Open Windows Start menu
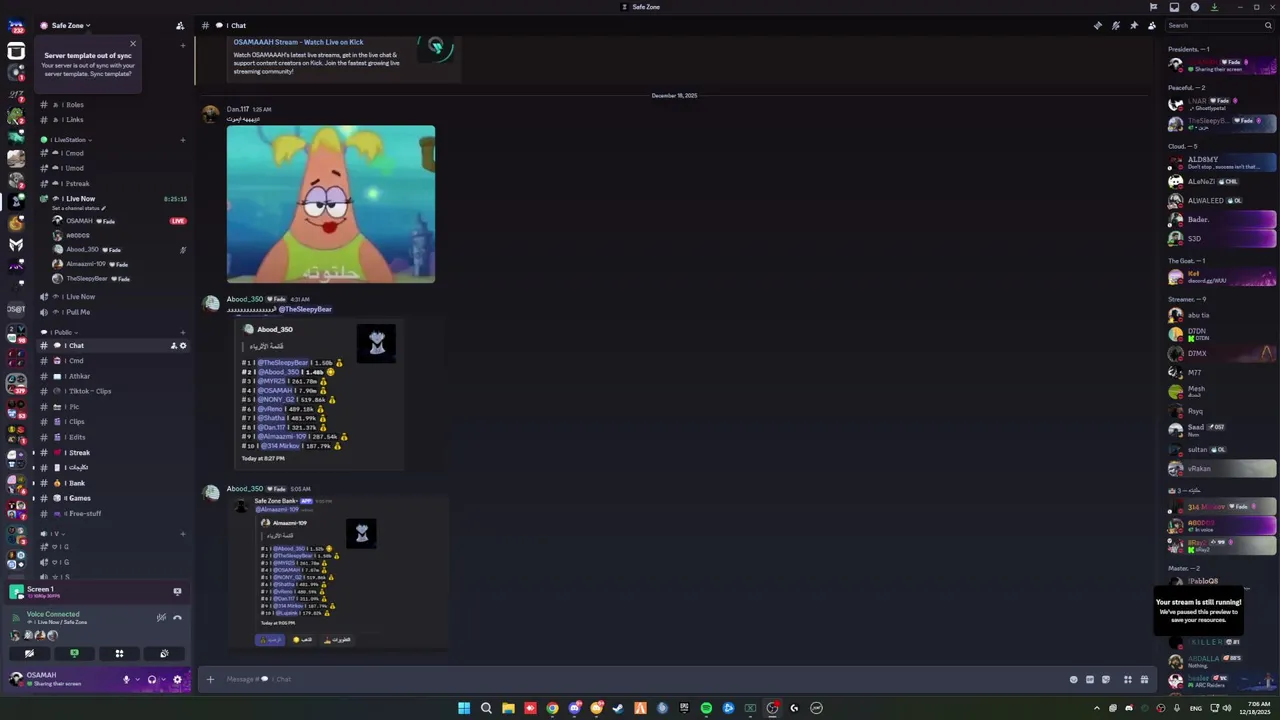This screenshot has height=720, width=1280. (464, 708)
